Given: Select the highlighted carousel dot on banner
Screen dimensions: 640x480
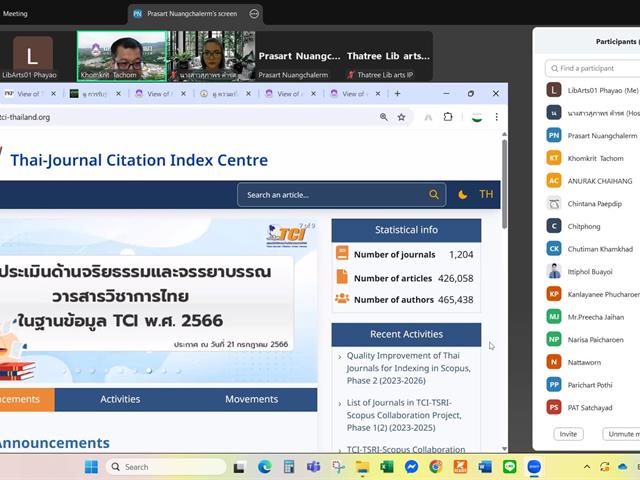Looking at the screenshot, I should tap(149, 371).
